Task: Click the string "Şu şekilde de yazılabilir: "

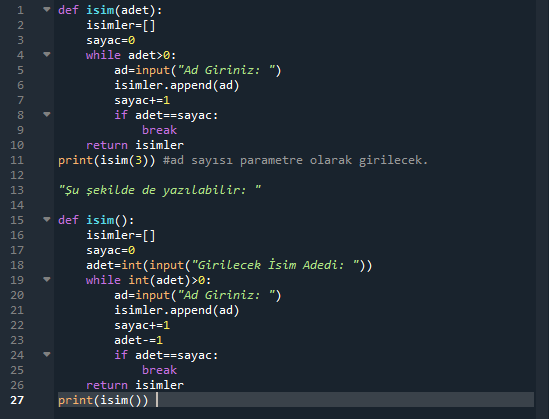Action: (160, 190)
